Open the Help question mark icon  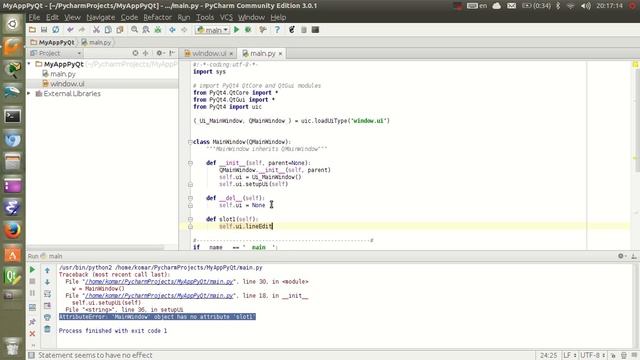pyautogui.click(x=277, y=30)
